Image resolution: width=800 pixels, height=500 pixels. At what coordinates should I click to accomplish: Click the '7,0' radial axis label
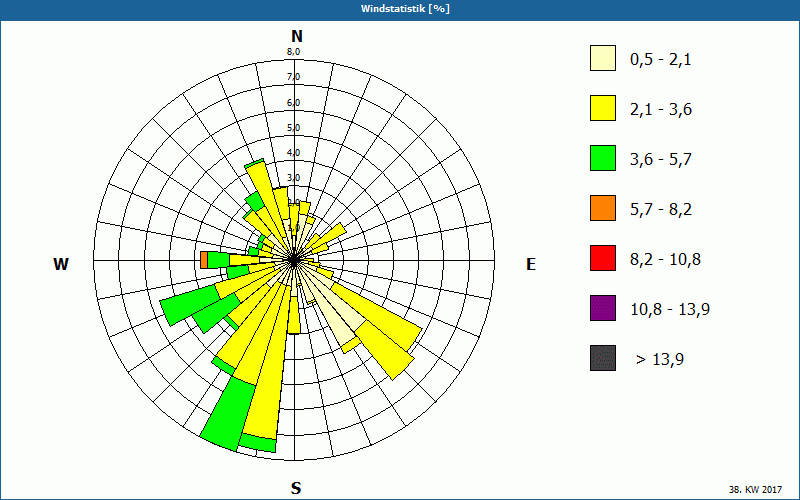pos(293,77)
